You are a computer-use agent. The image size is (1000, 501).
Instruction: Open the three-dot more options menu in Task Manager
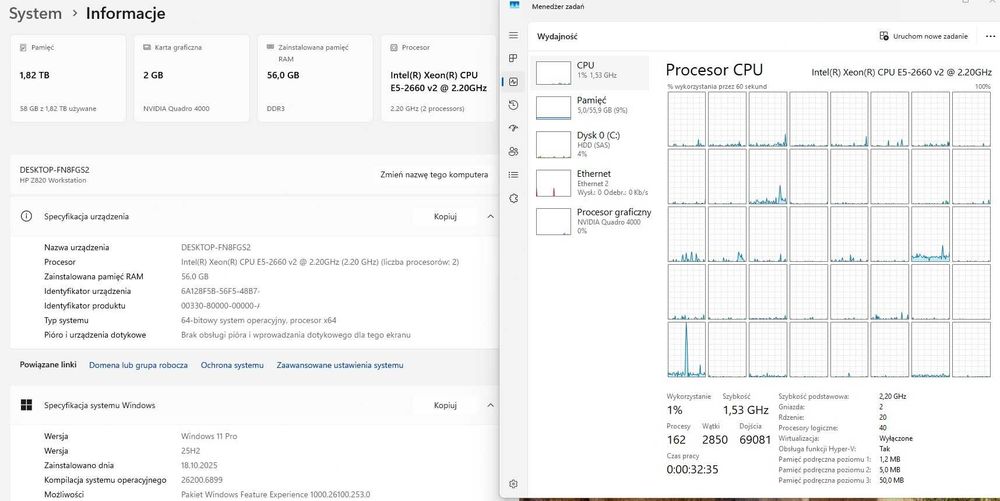click(990, 36)
